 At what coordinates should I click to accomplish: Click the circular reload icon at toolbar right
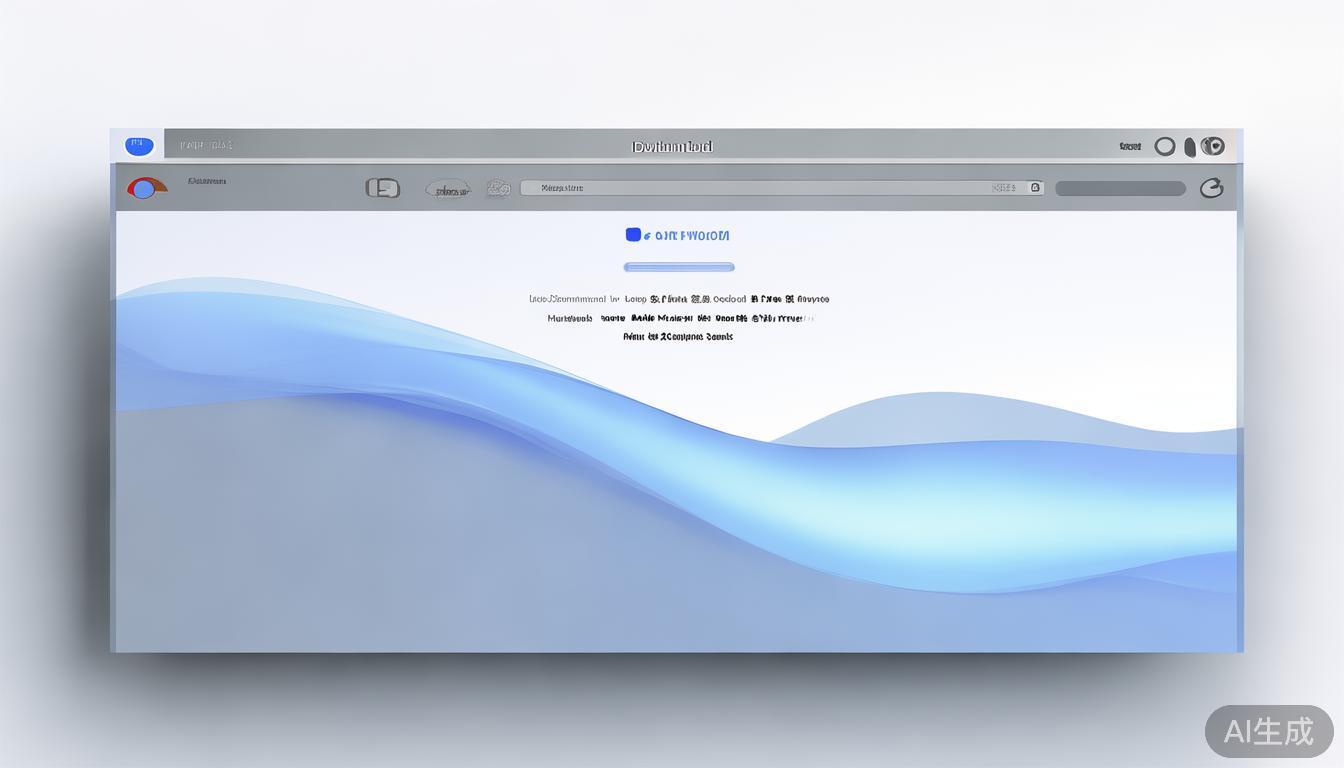pyautogui.click(x=1211, y=188)
